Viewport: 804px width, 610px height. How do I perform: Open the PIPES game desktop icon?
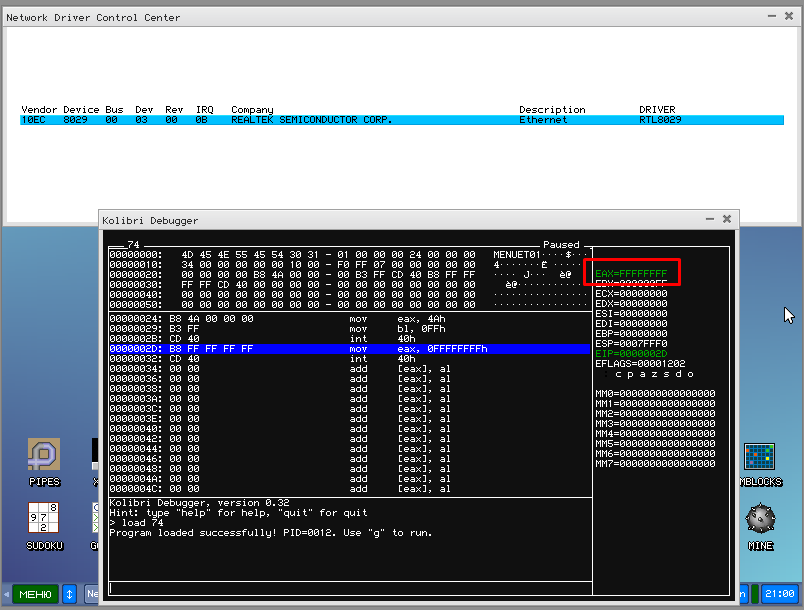click(x=44, y=456)
